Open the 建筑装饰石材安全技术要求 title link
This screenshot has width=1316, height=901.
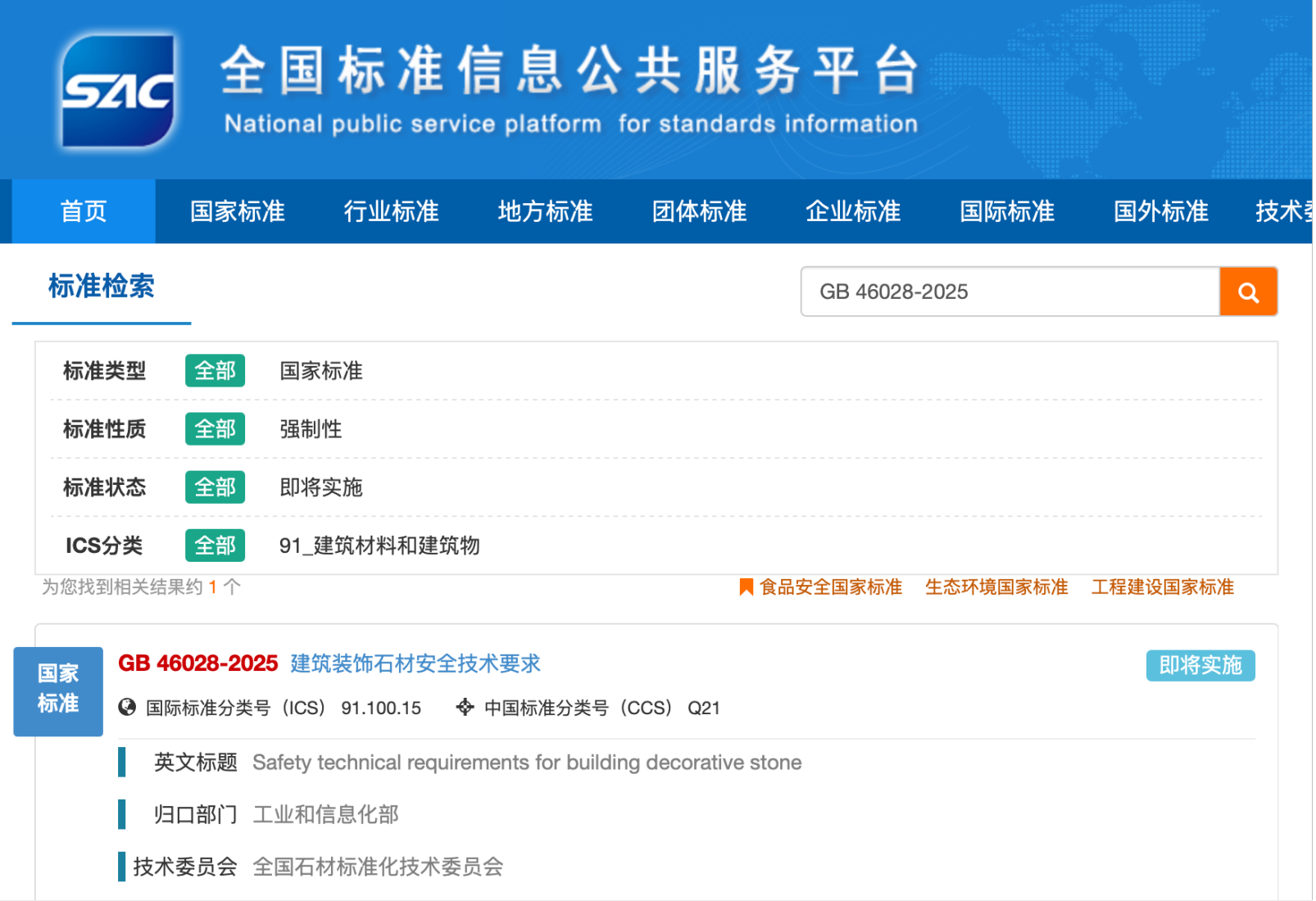tap(415, 663)
